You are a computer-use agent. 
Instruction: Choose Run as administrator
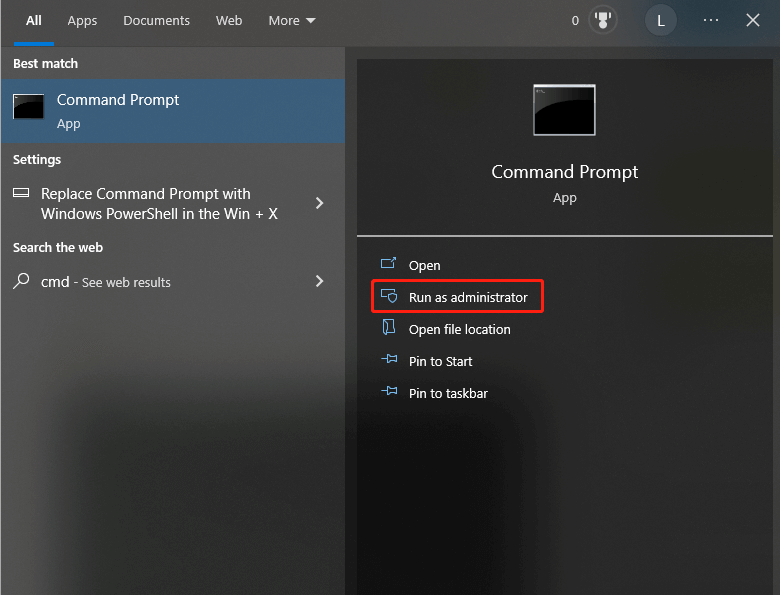tap(468, 298)
